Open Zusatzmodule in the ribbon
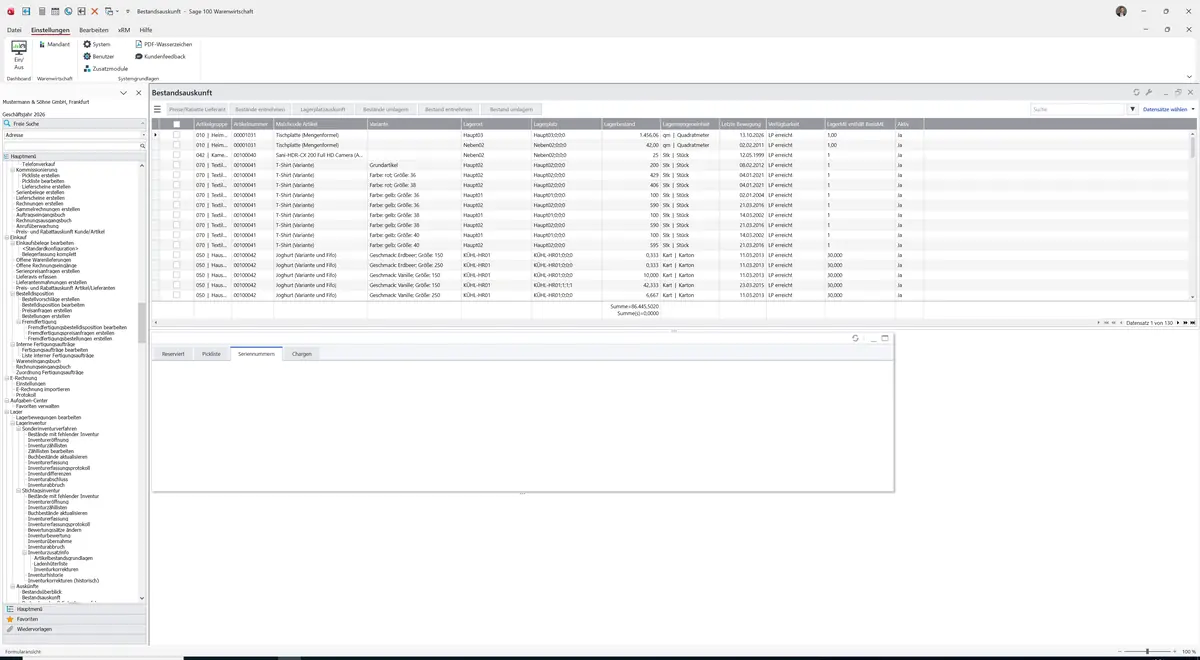 [105, 68]
